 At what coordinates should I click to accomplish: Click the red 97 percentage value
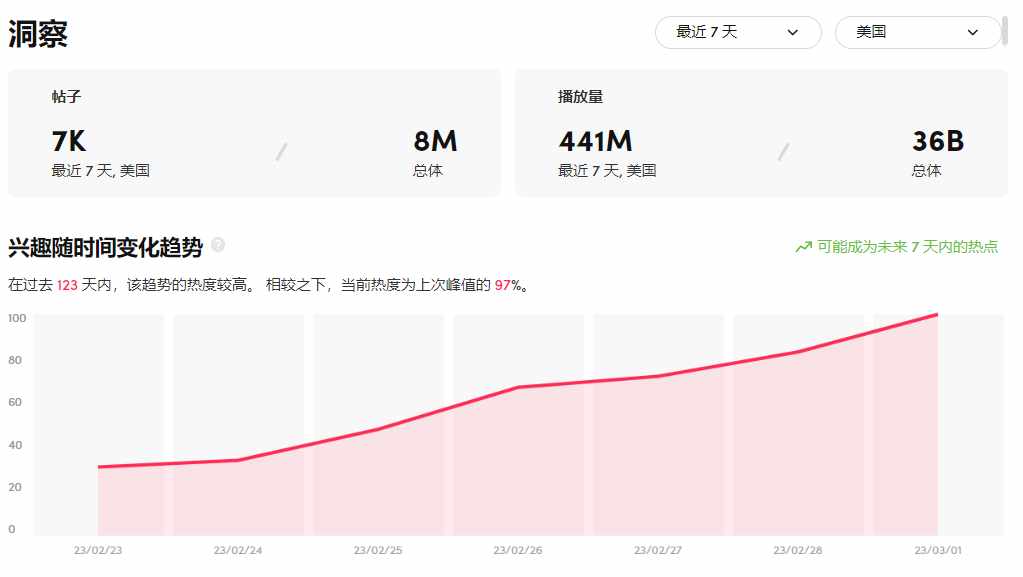coord(502,285)
